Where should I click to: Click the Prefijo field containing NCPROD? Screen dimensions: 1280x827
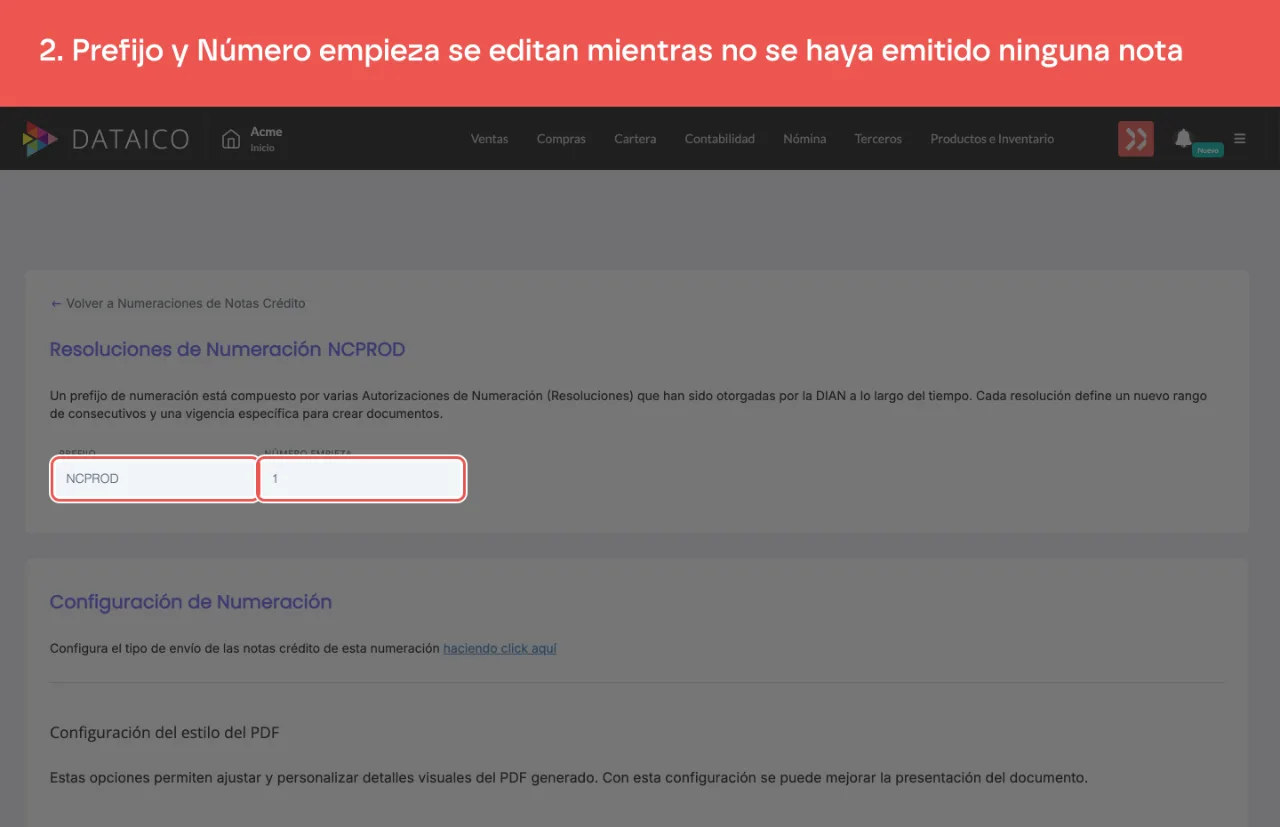tap(155, 479)
